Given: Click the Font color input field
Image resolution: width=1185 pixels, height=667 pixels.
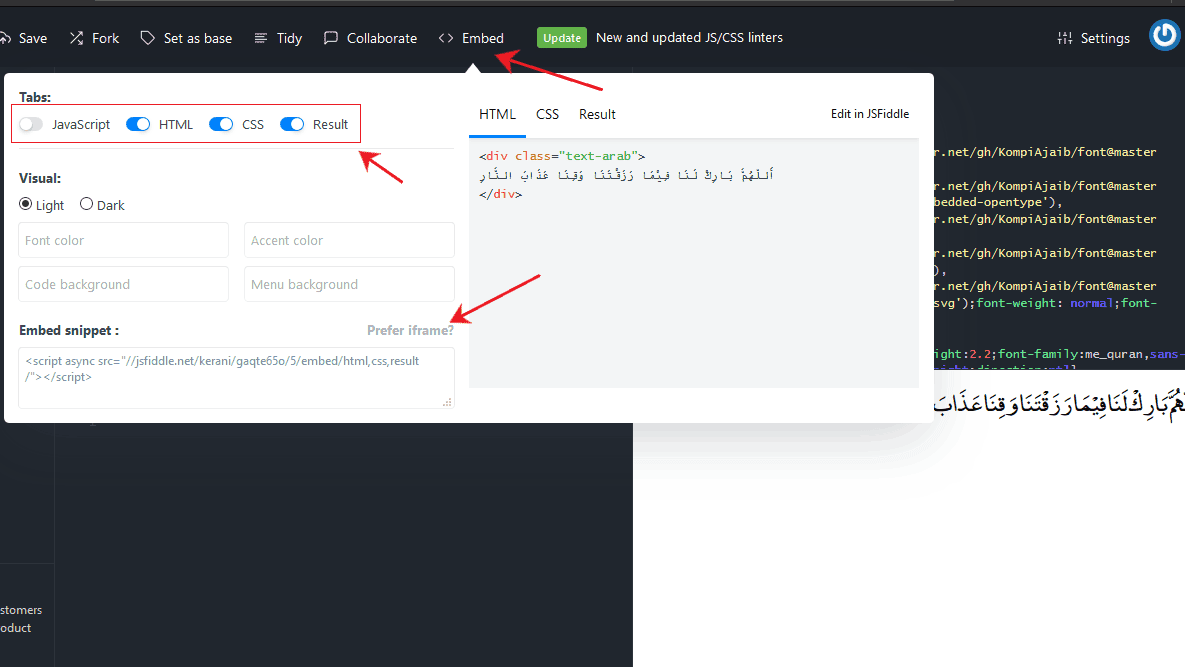Looking at the screenshot, I should coord(123,240).
